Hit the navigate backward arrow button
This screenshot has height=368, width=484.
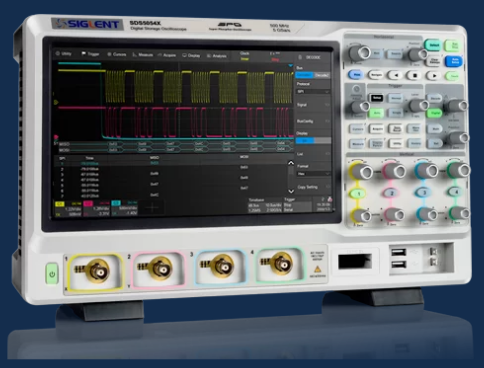tap(396, 75)
